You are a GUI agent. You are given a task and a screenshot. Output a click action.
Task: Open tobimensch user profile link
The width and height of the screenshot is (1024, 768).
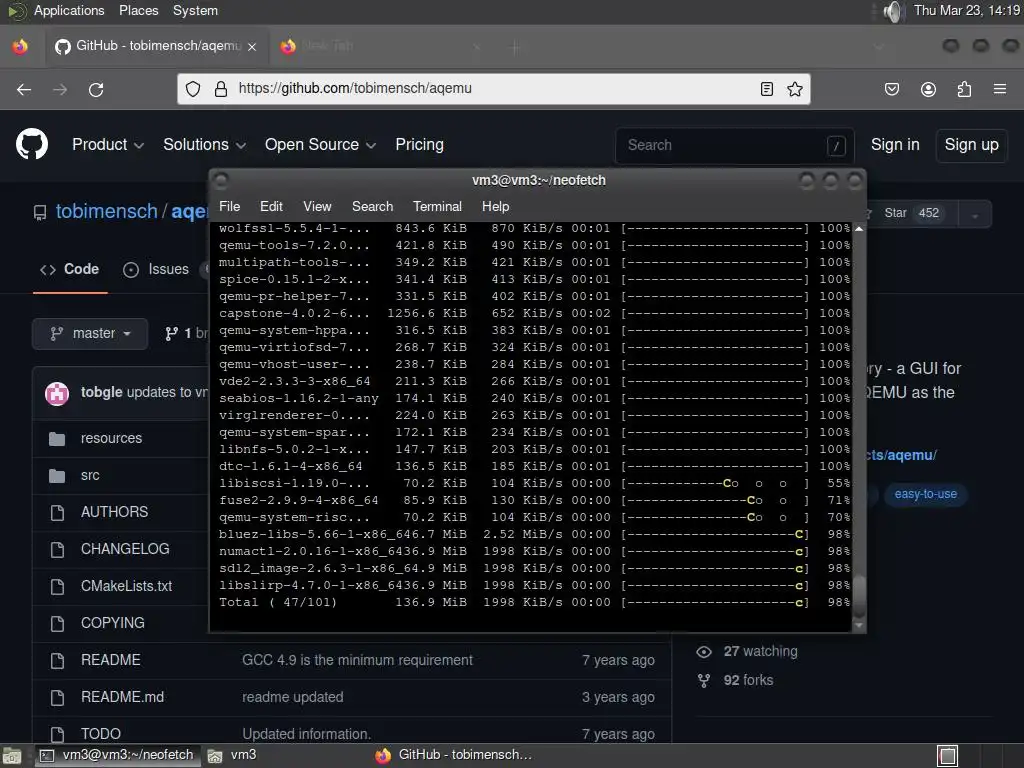(106, 212)
